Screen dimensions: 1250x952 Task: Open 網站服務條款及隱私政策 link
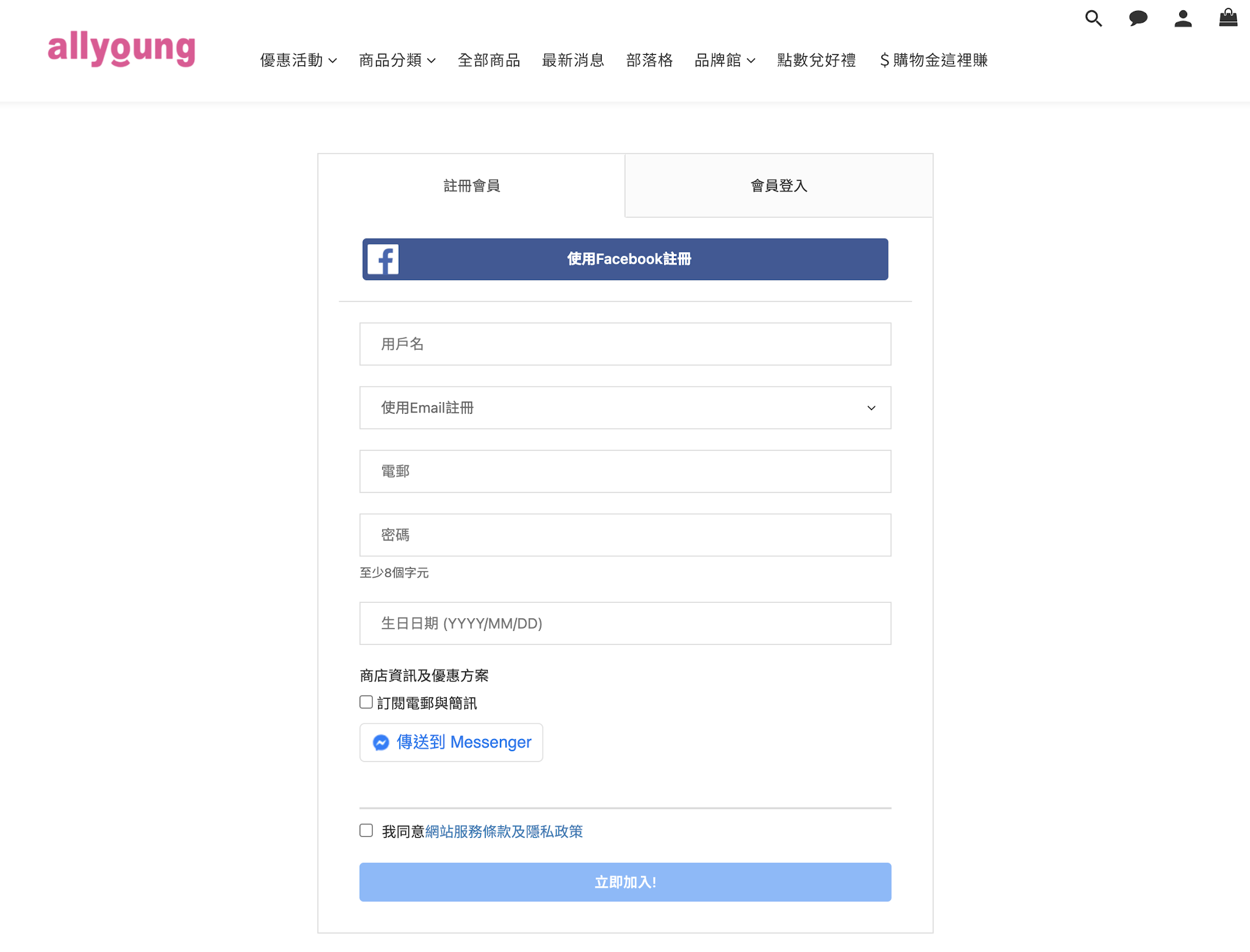point(504,831)
